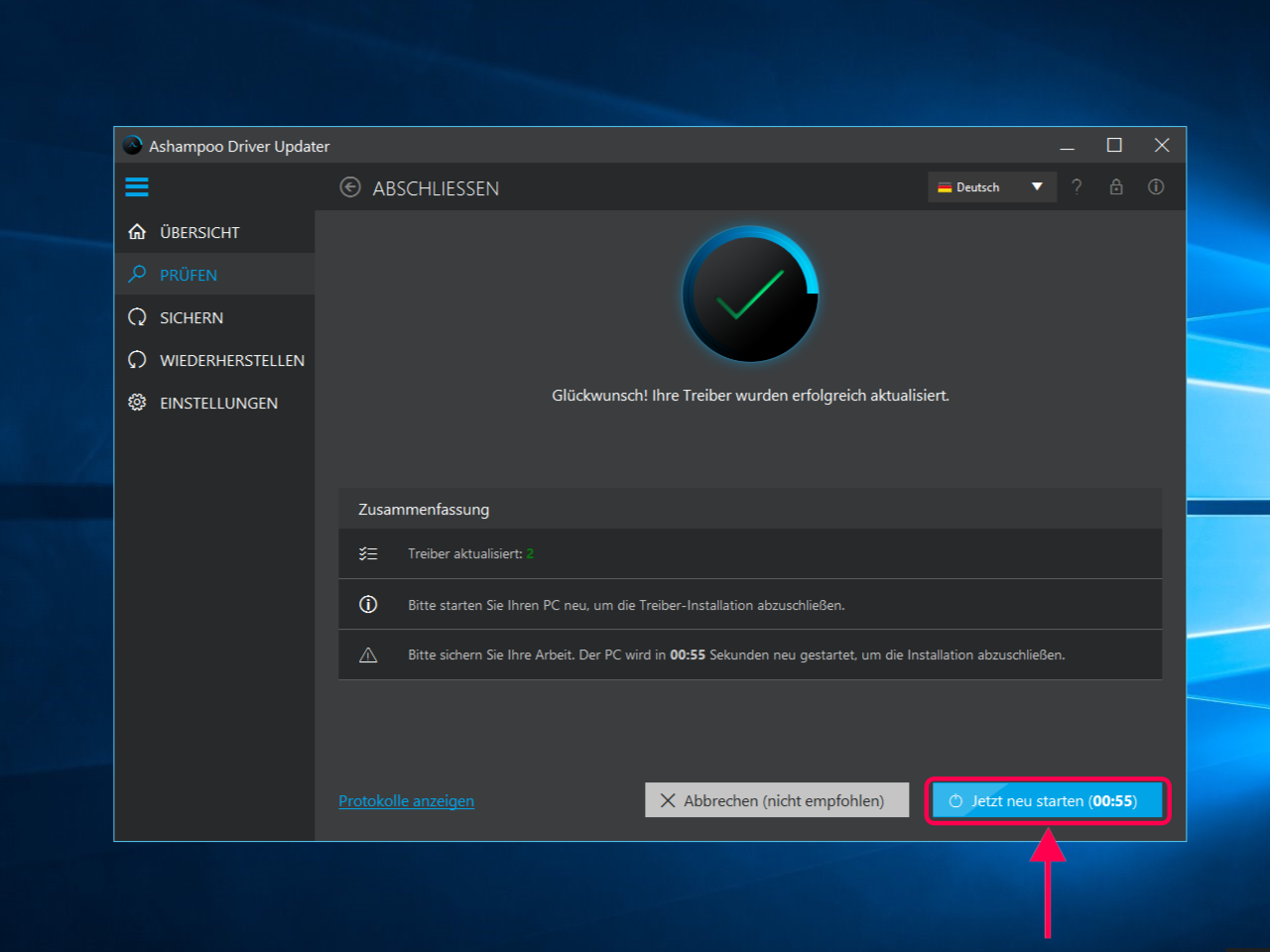The height and width of the screenshot is (952, 1270).
Task: Click the magnifier icon beside PRÜFEN
Action: tap(138, 274)
